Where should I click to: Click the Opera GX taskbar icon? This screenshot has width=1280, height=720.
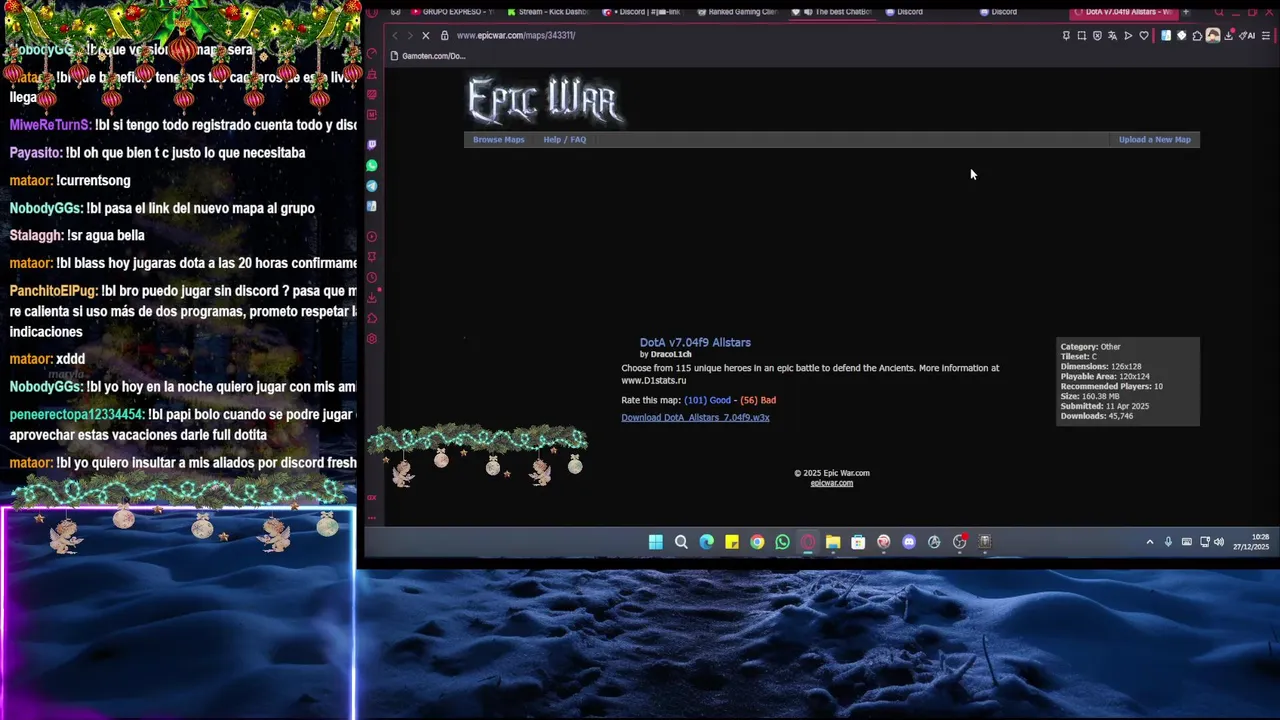[x=807, y=542]
